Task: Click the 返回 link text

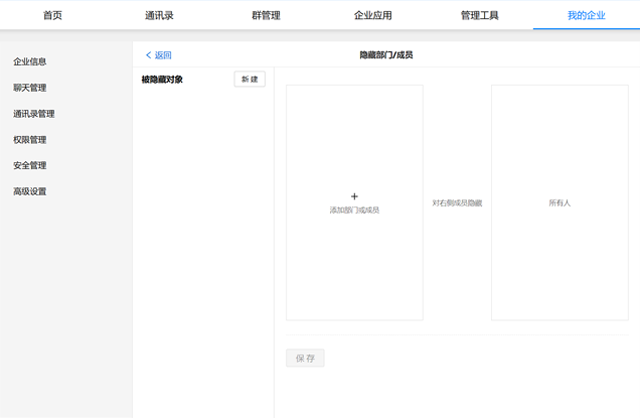Action: (163, 55)
